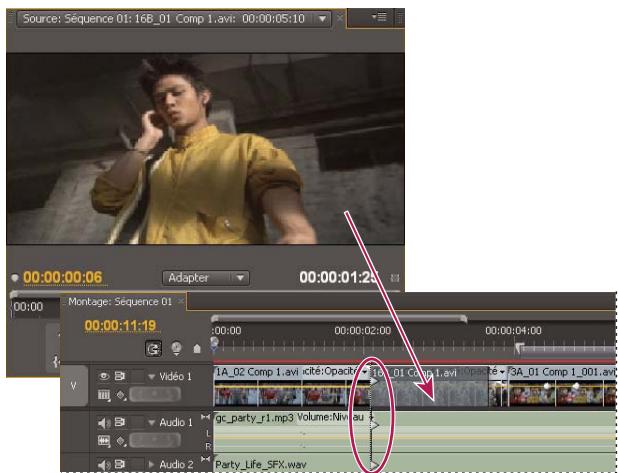This screenshot has height=473, width=618.
Task: Toggle Audio 2 sync lock icon
Action: tap(119, 465)
